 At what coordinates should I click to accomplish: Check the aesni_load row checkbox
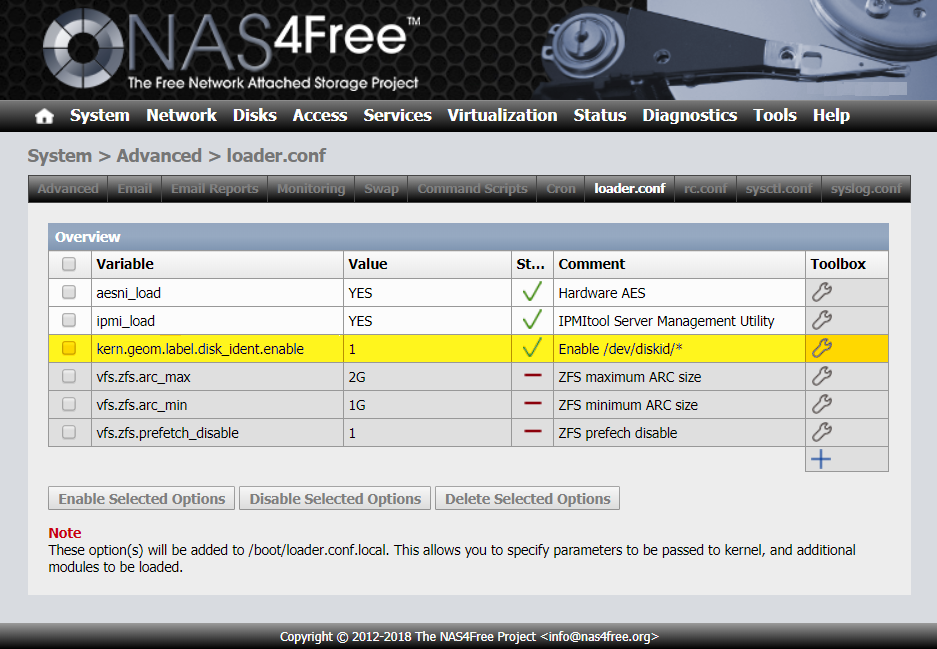69,293
